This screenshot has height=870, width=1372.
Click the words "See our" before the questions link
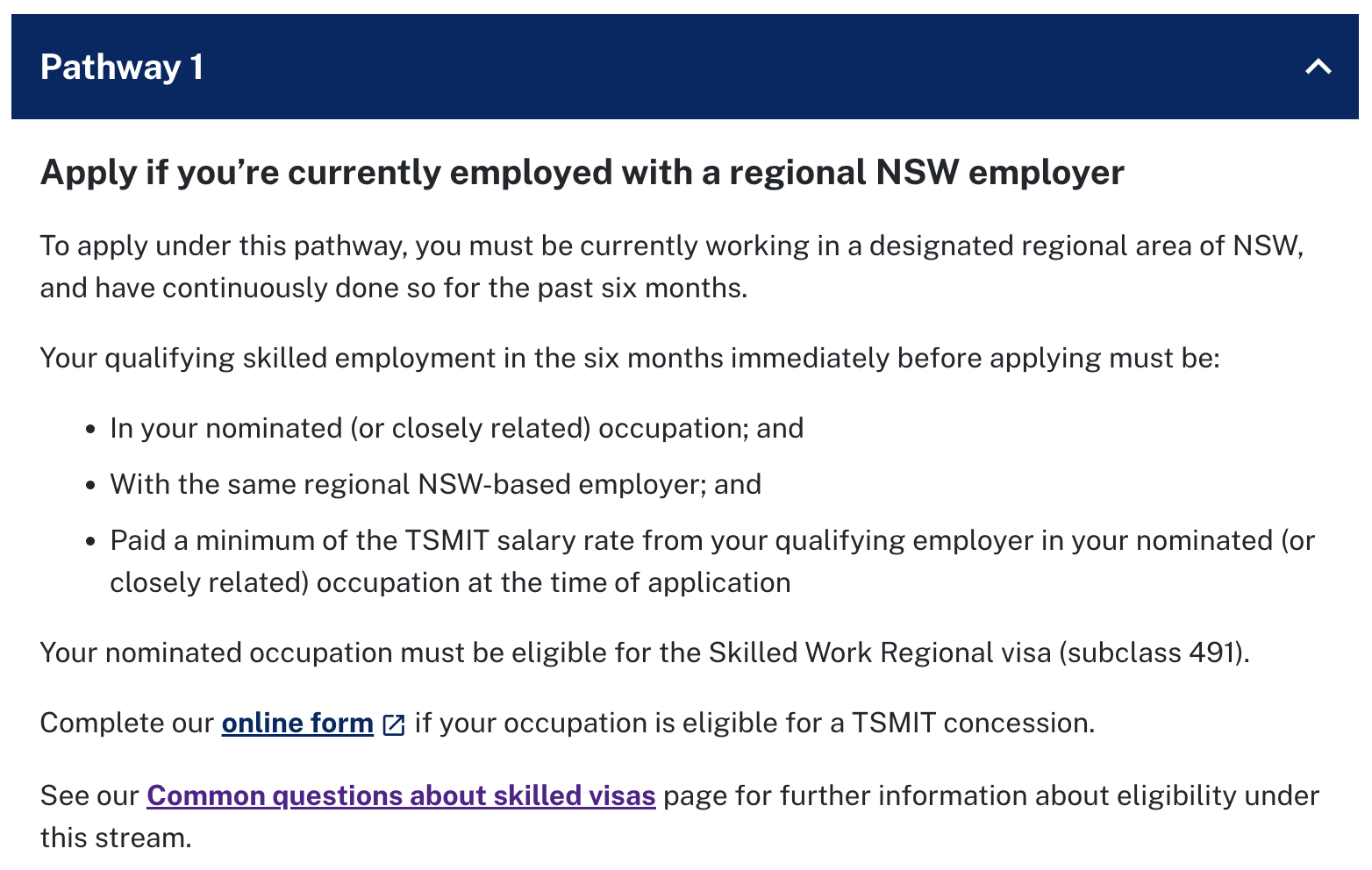click(x=89, y=795)
